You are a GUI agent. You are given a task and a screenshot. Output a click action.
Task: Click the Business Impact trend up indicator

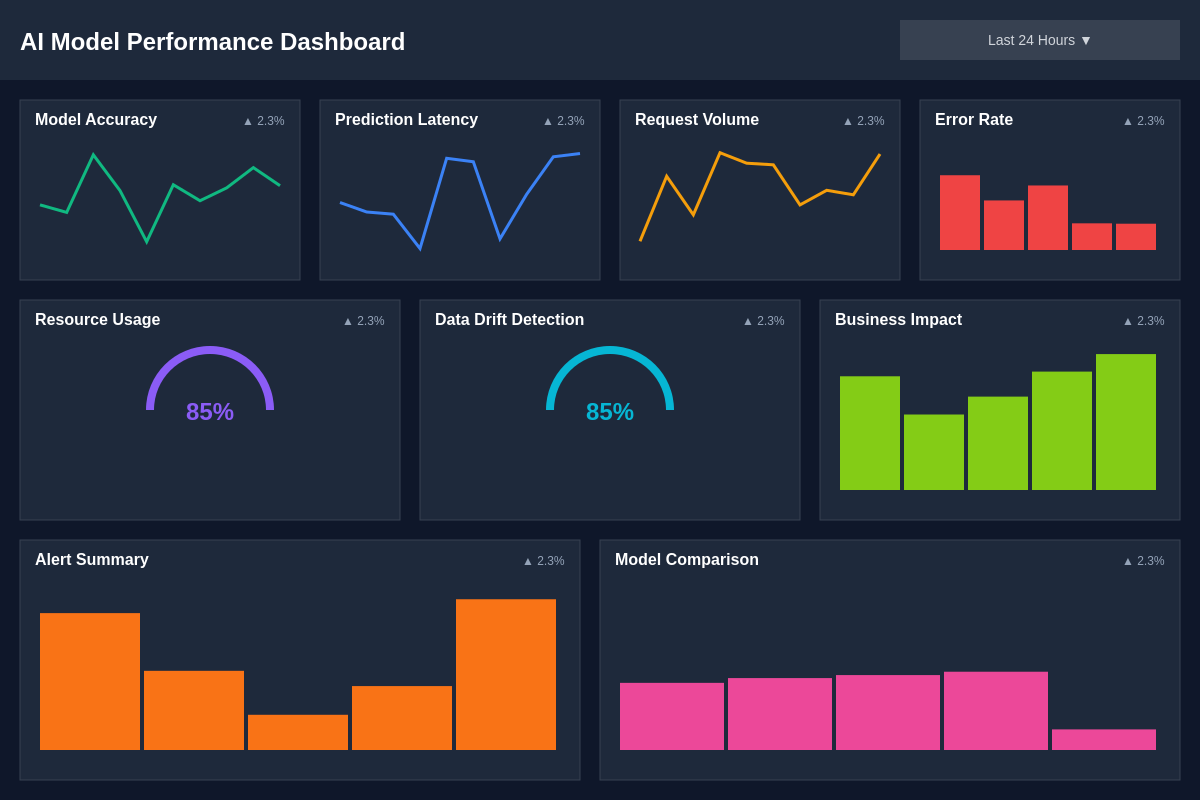1144,321
